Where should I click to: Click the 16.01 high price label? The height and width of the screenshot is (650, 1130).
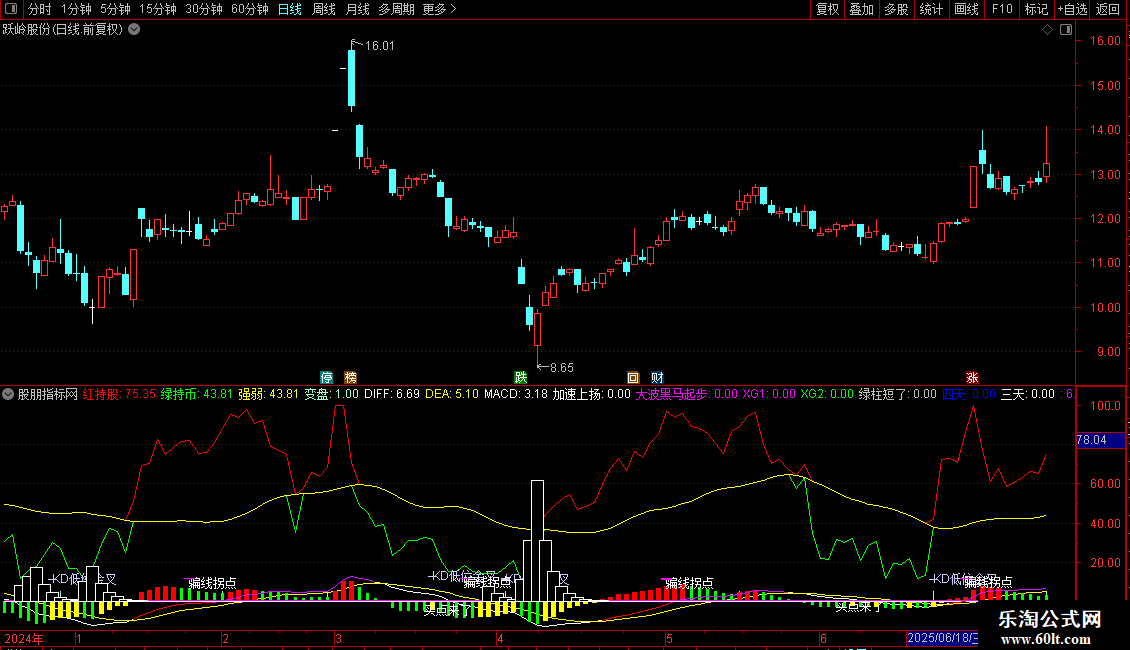tap(380, 46)
